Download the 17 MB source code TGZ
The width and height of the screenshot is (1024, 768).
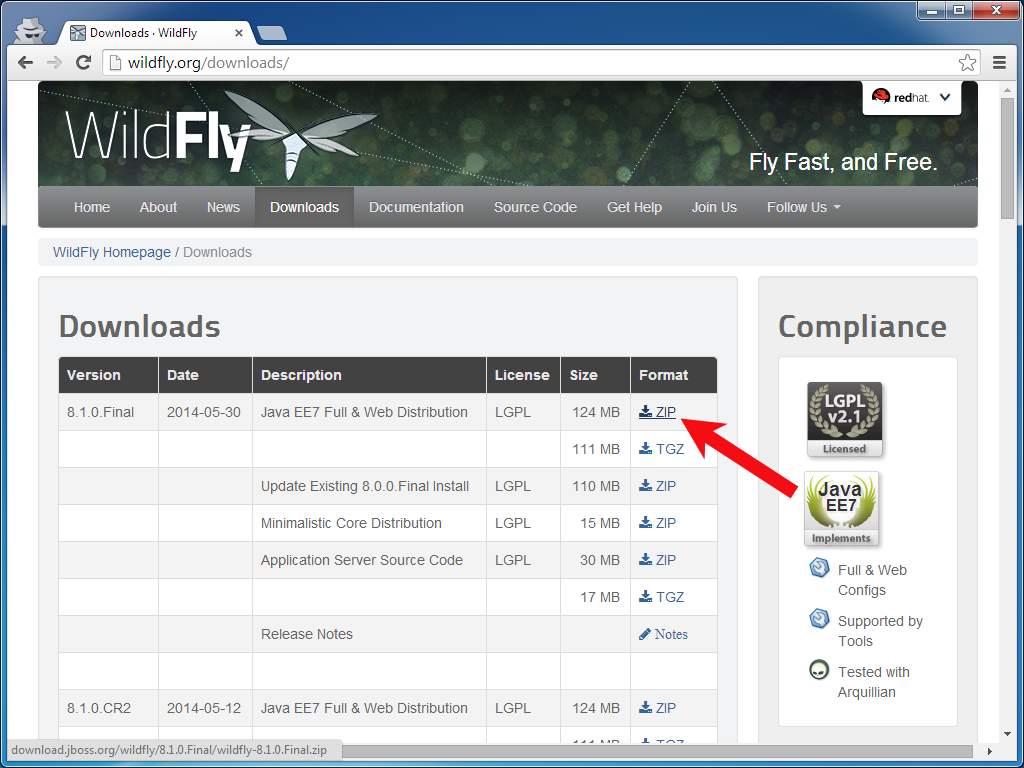coord(662,597)
